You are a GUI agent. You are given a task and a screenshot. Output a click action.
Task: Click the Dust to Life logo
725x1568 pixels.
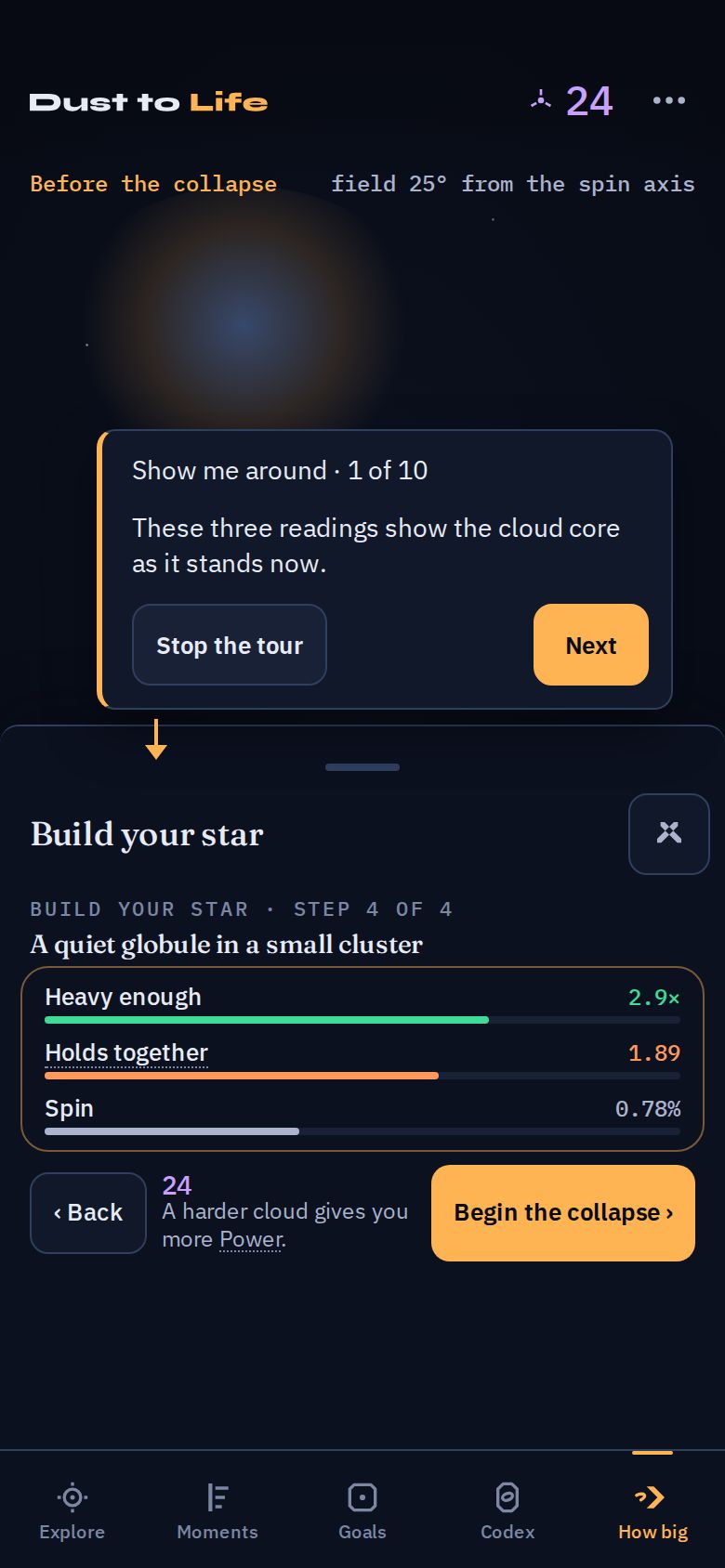[x=149, y=102]
